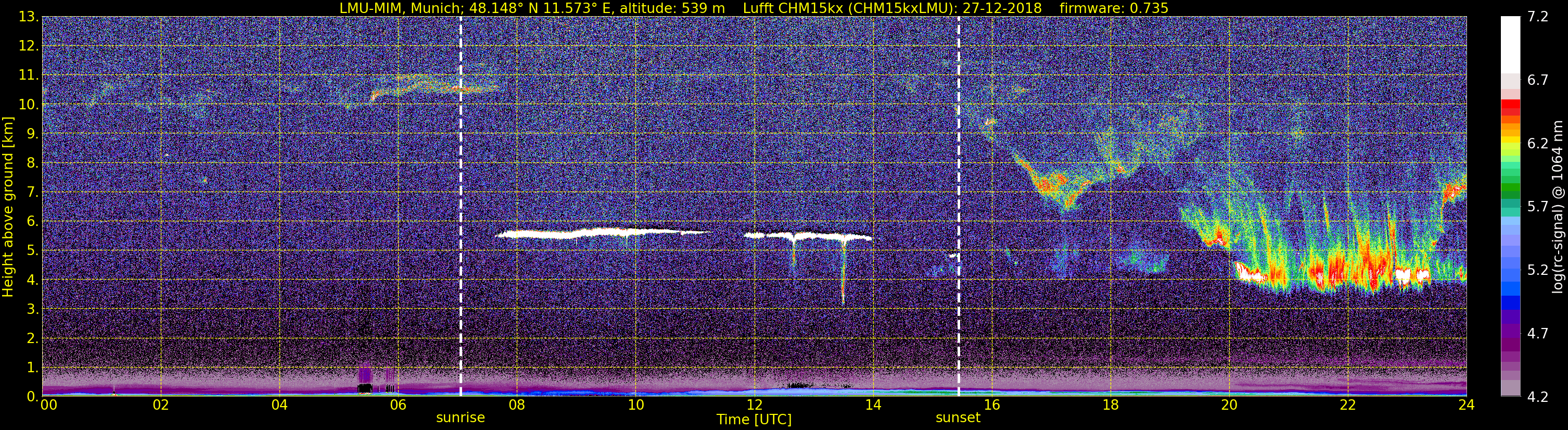
Task: Click the 5.2 value on the colorbar
Action: pos(1538,270)
